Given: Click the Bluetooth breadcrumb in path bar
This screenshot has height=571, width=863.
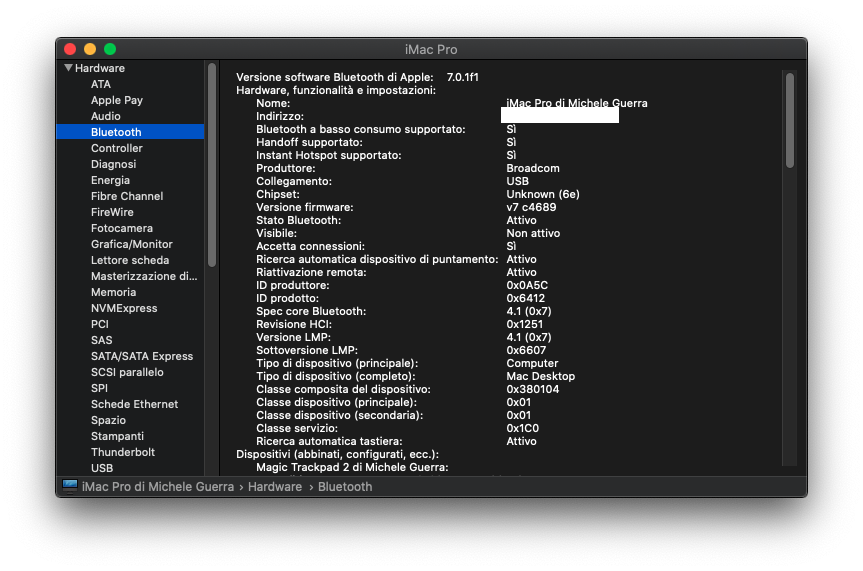Looking at the screenshot, I should tap(345, 487).
